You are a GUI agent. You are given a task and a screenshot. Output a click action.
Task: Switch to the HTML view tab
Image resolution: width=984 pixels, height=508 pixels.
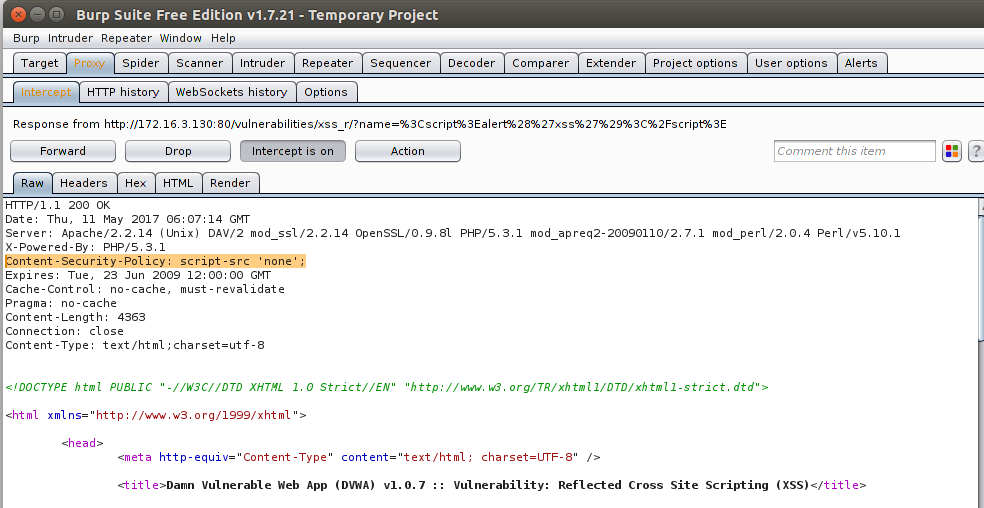point(178,183)
